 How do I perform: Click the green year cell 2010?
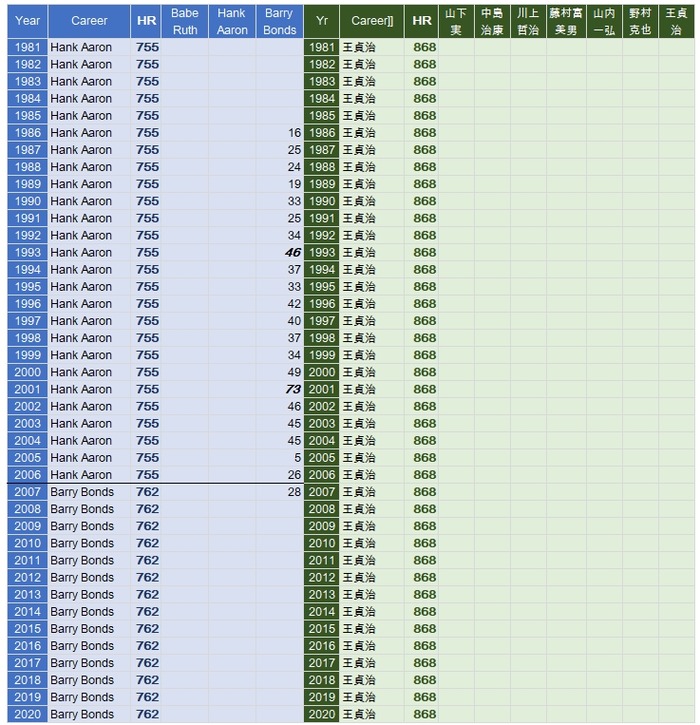(322, 543)
